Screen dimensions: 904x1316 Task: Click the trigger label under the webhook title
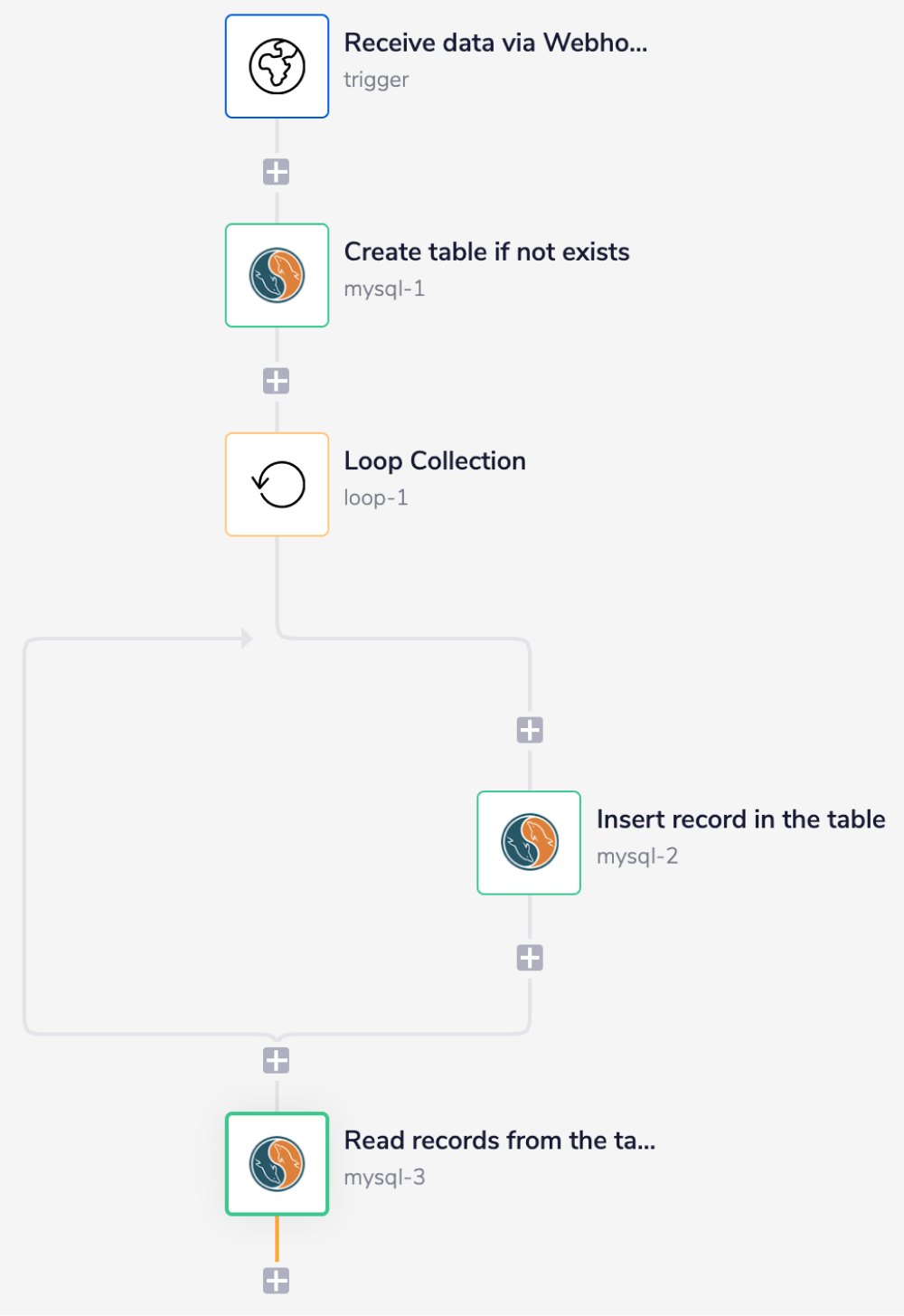pos(376,80)
